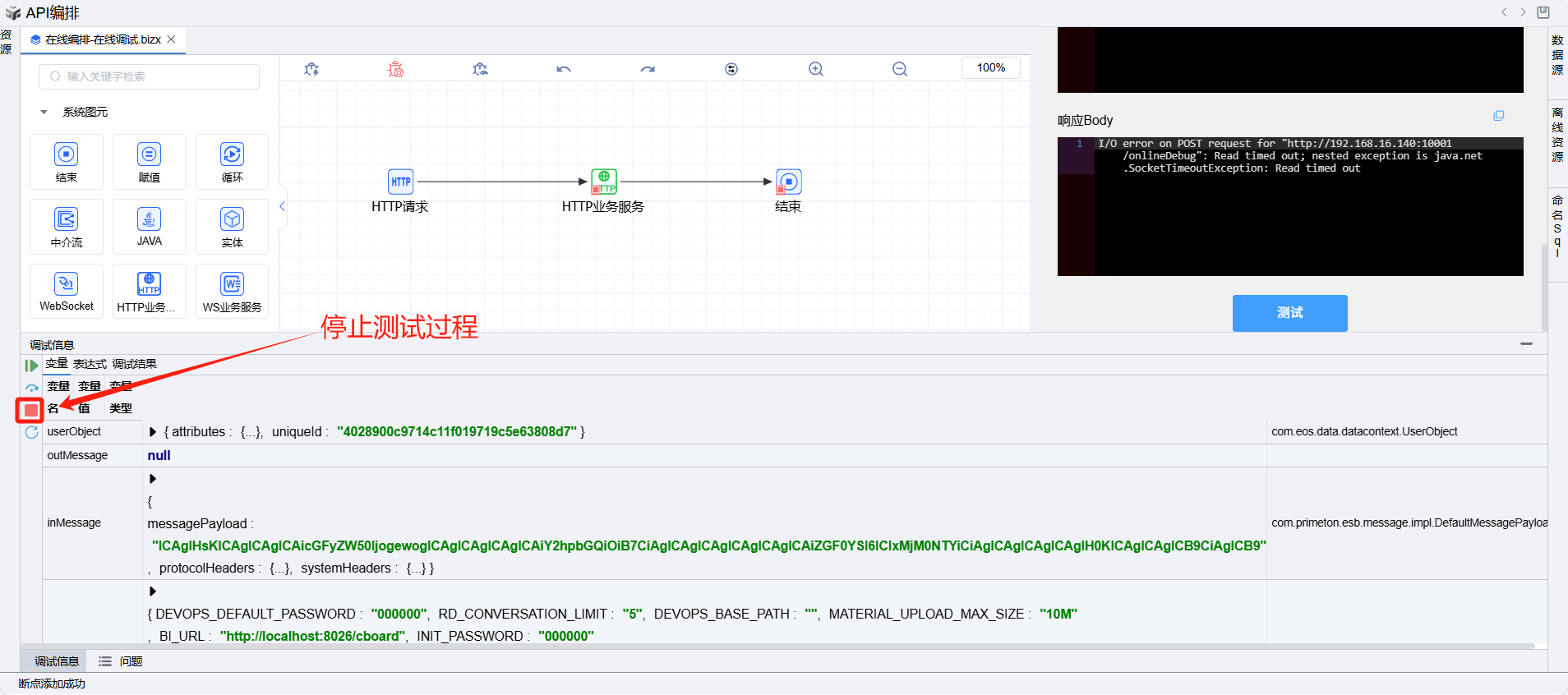Zoom in using the magnifier plus icon
1568x695 pixels.
[x=815, y=69]
